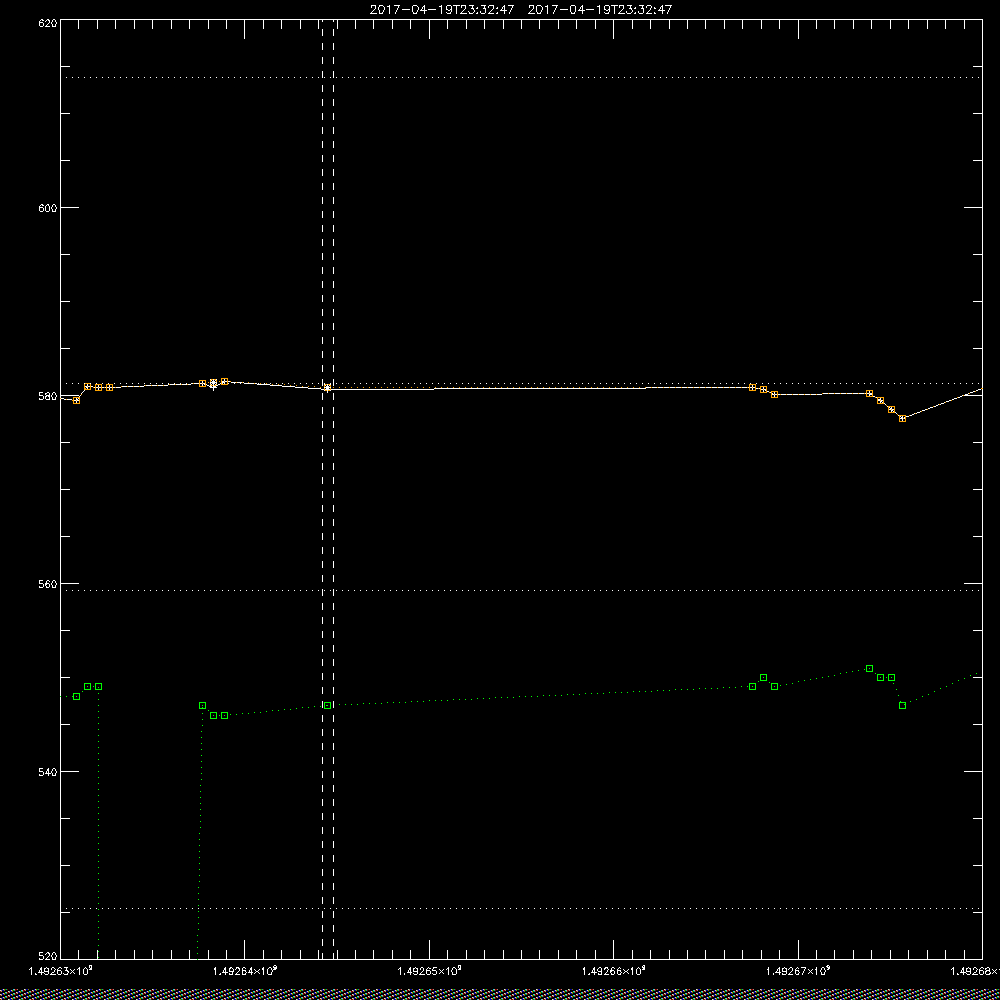Click the 1.49265×10⁹ x-axis label
The width and height of the screenshot is (1000, 1000).
click(429, 971)
